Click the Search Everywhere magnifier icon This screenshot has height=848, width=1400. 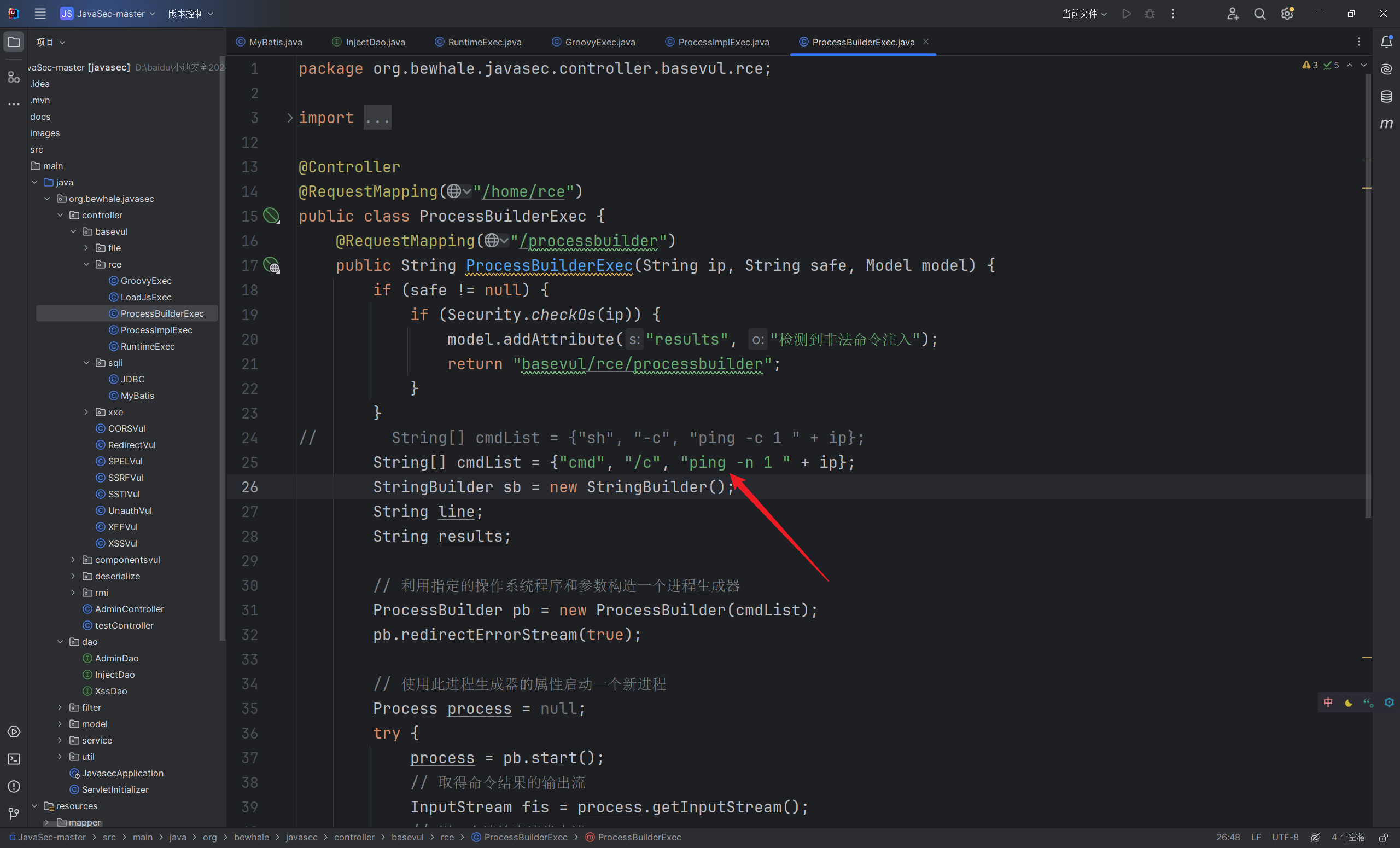point(1259,14)
